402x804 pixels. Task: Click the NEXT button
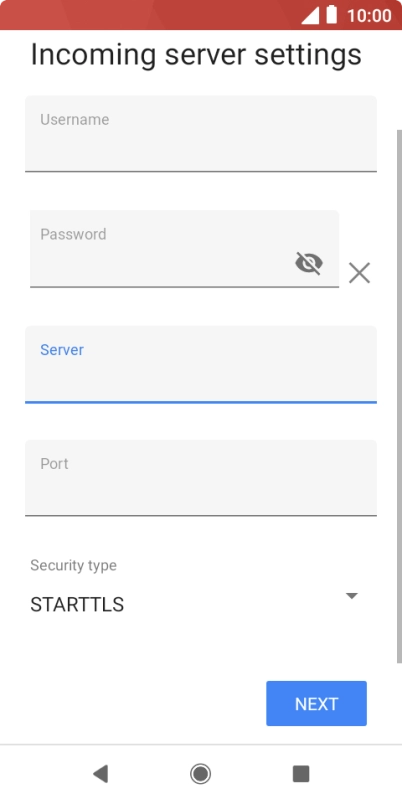coord(316,704)
